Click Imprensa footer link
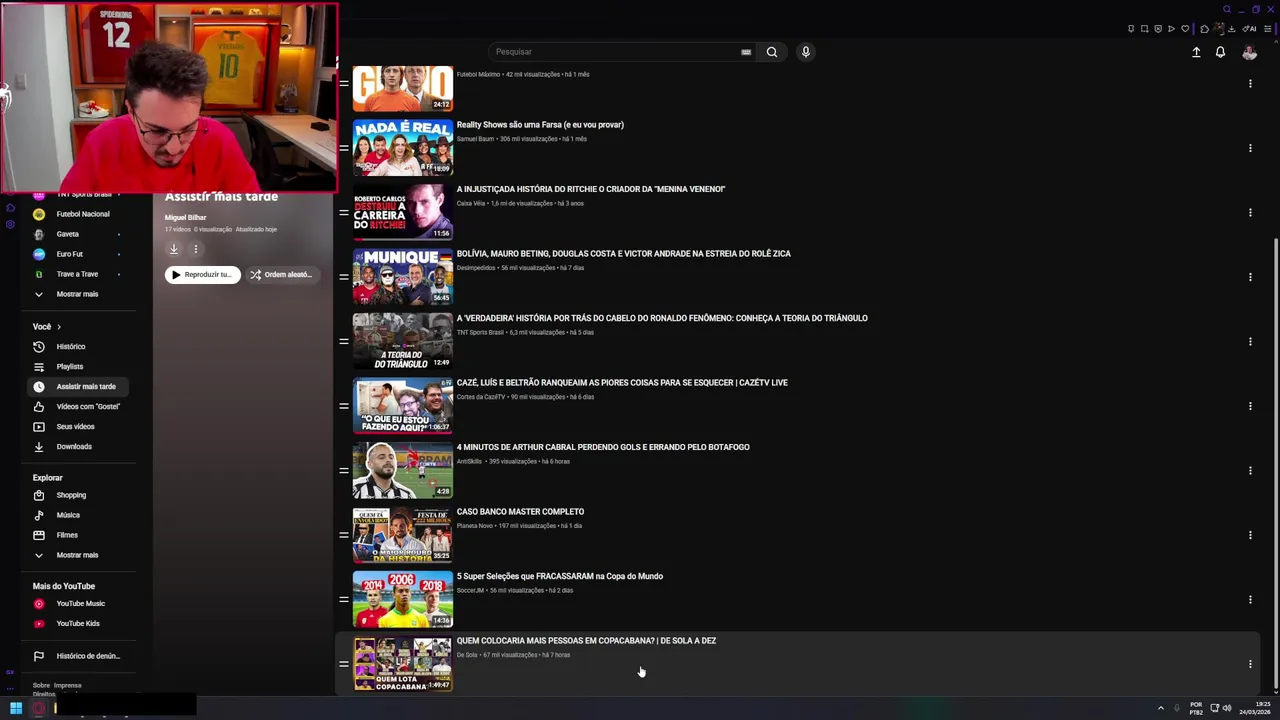 pos(67,686)
